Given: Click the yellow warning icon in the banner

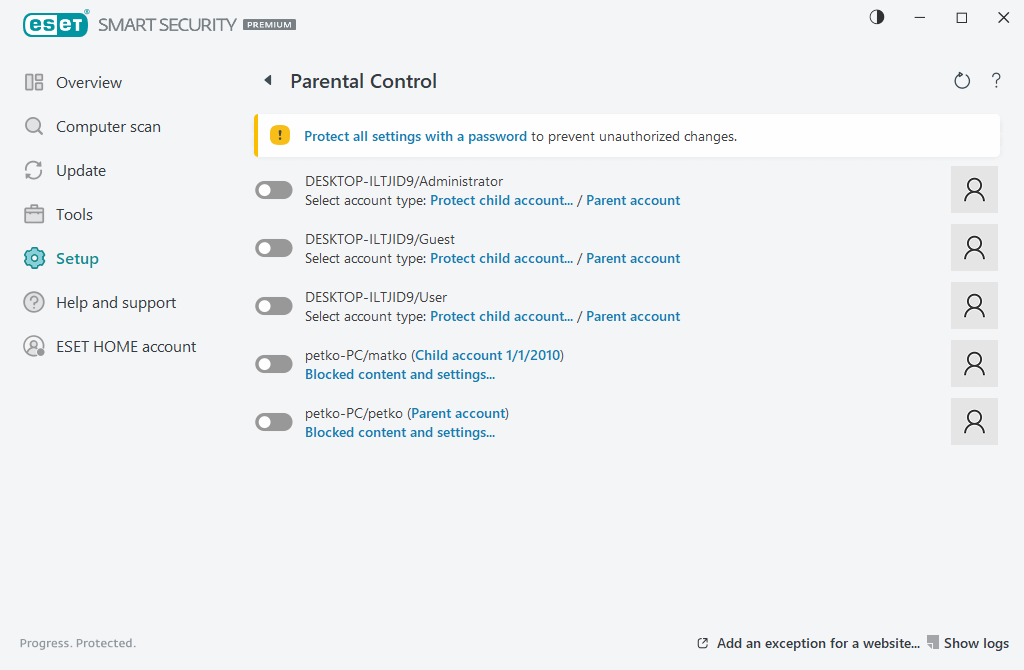Looking at the screenshot, I should [280, 136].
